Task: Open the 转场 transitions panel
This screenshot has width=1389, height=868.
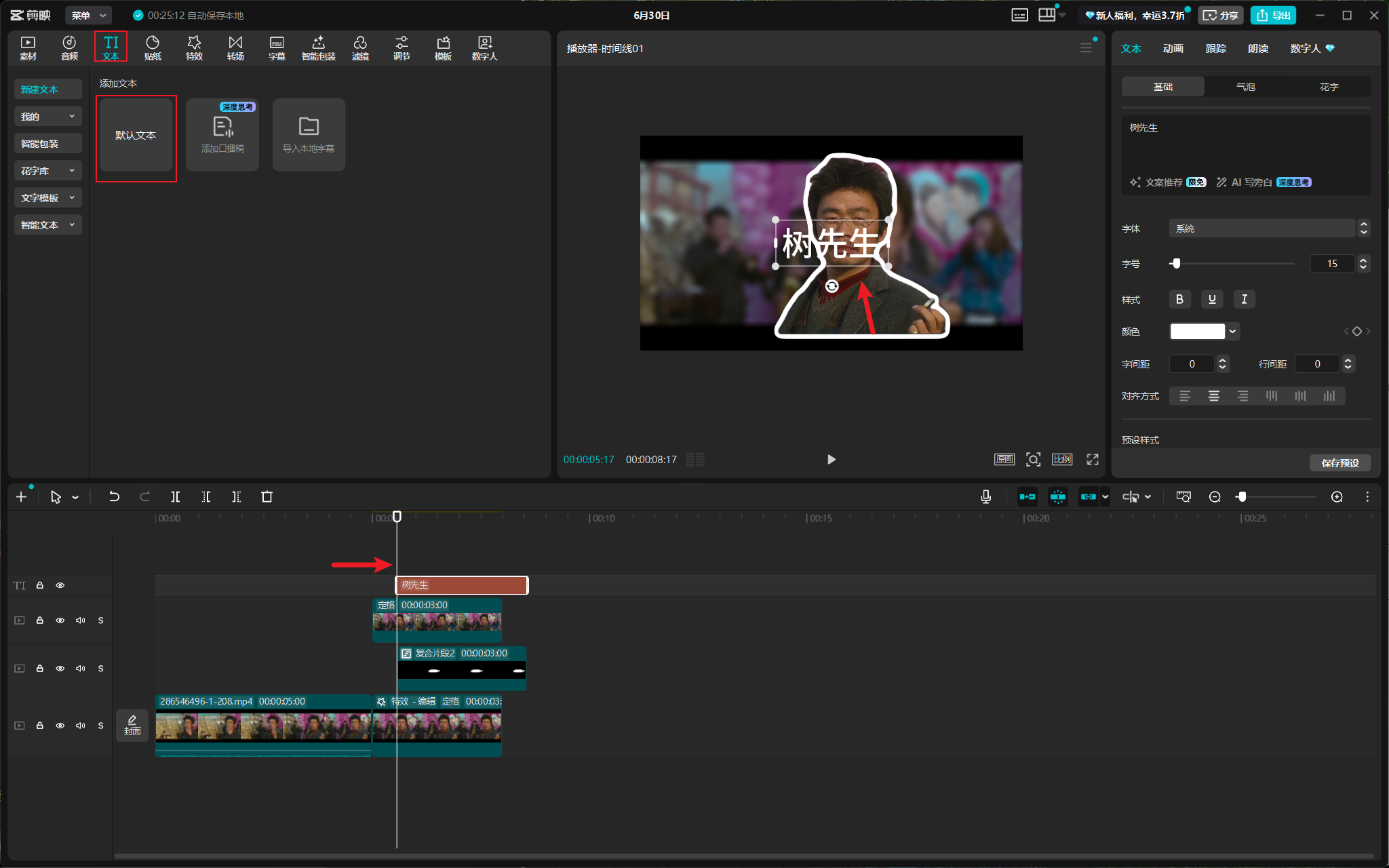Action: tap(235, 48)
